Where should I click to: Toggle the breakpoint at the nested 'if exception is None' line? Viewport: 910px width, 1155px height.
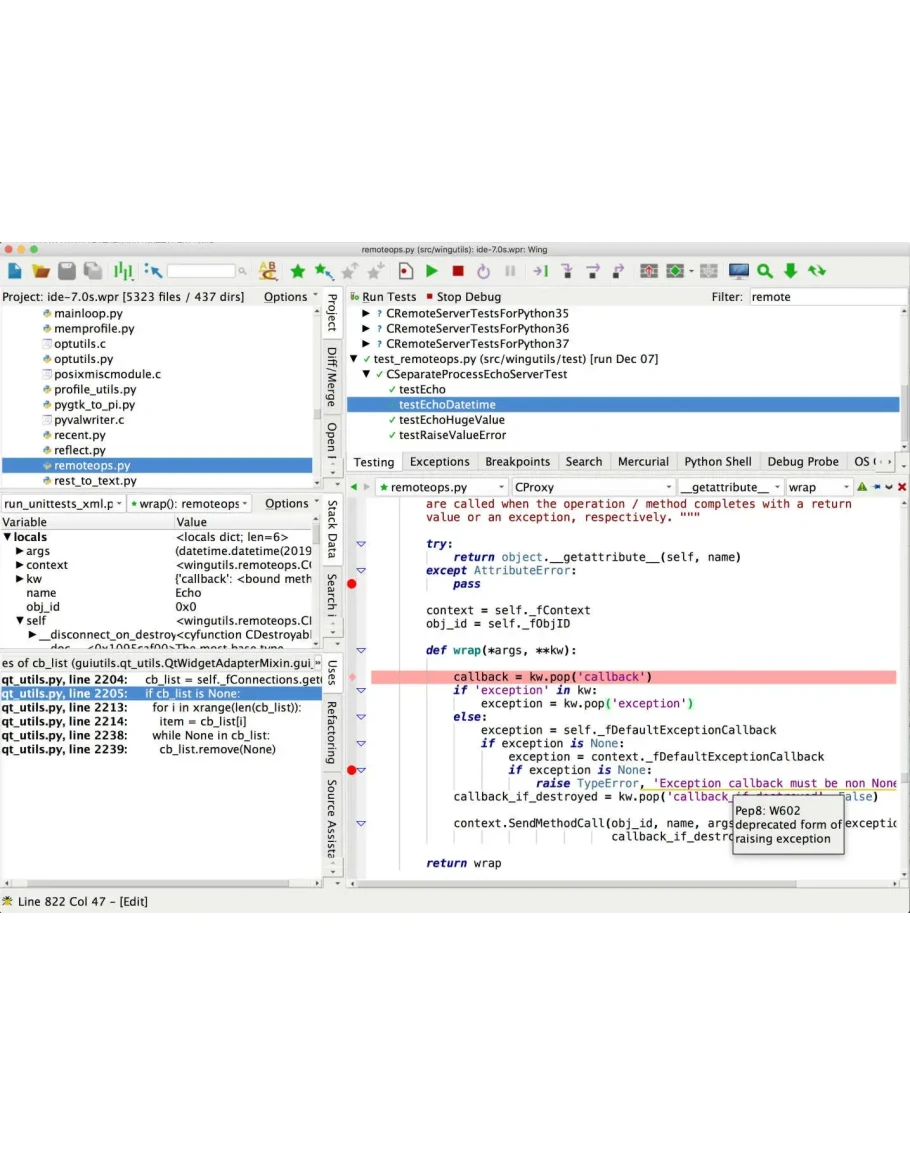pos(351,770)
